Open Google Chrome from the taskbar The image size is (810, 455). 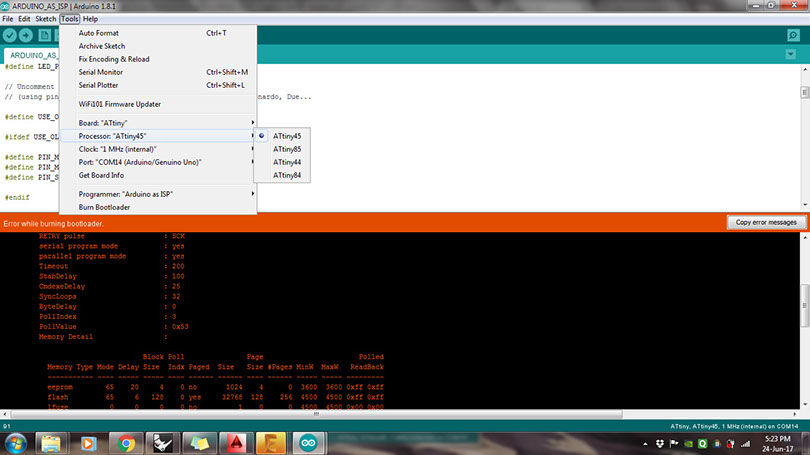click(126, 443)
